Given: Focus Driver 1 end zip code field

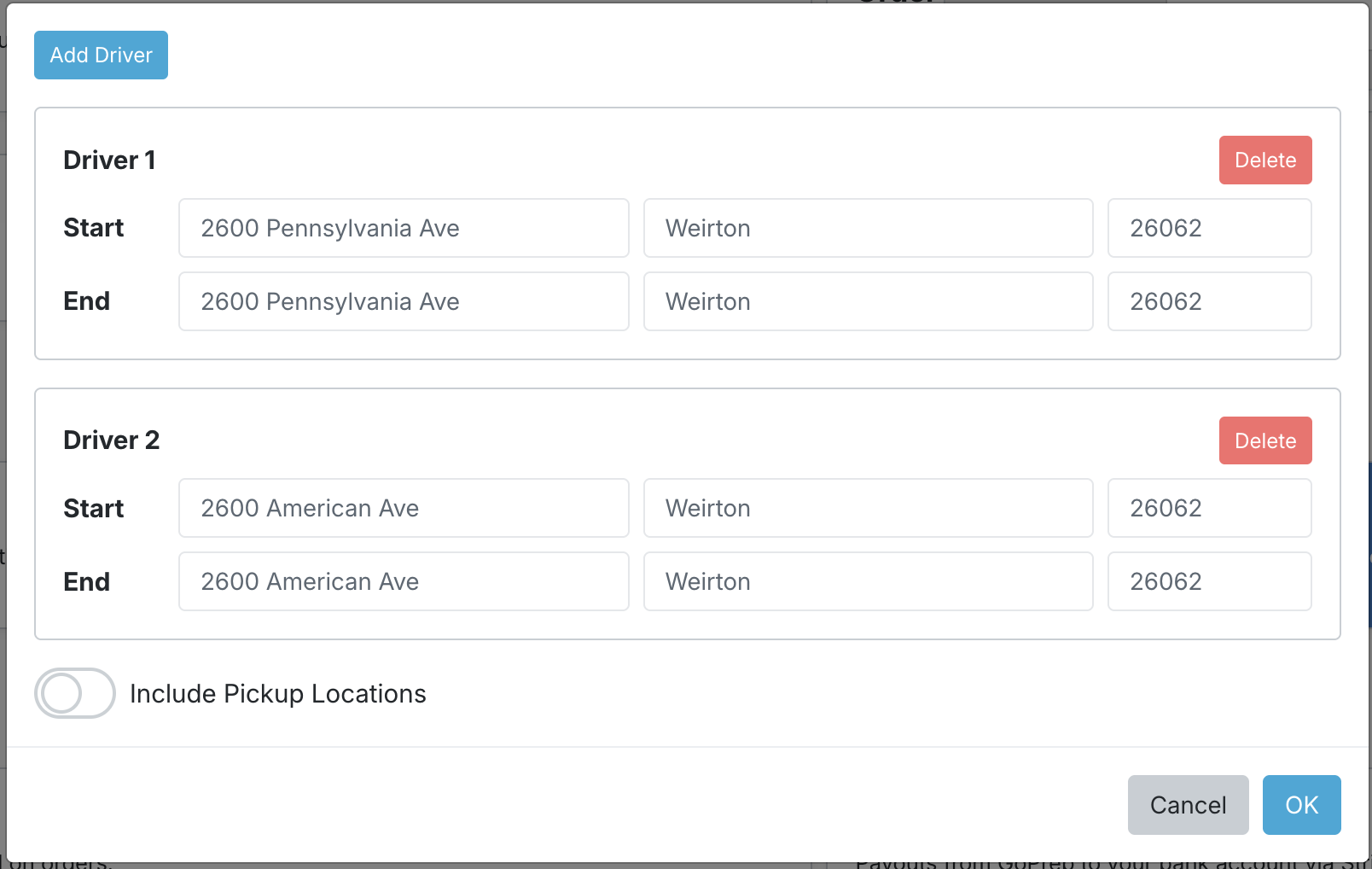Looking at the screenshot, I should click(1209, 301).
